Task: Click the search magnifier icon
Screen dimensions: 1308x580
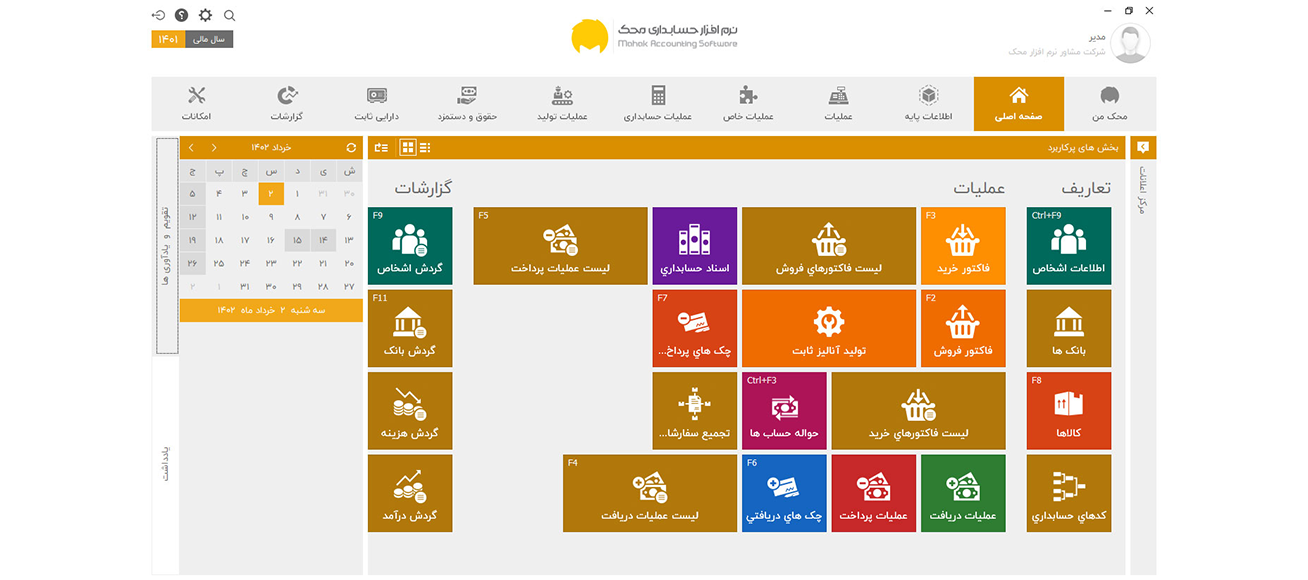Action: [230, 15]
